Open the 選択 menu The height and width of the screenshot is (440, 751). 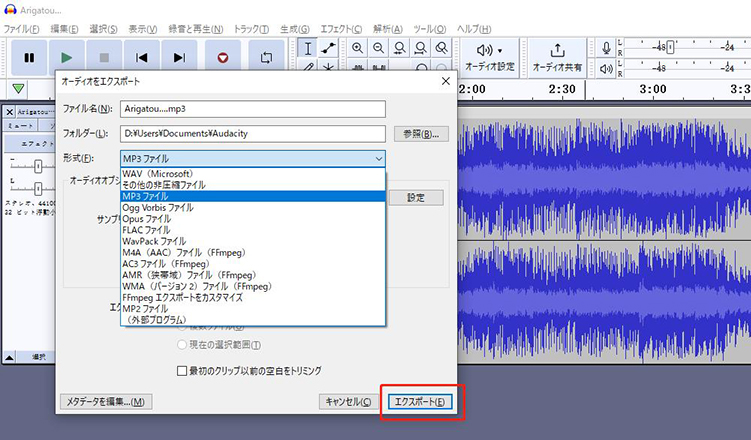[103, 29]
